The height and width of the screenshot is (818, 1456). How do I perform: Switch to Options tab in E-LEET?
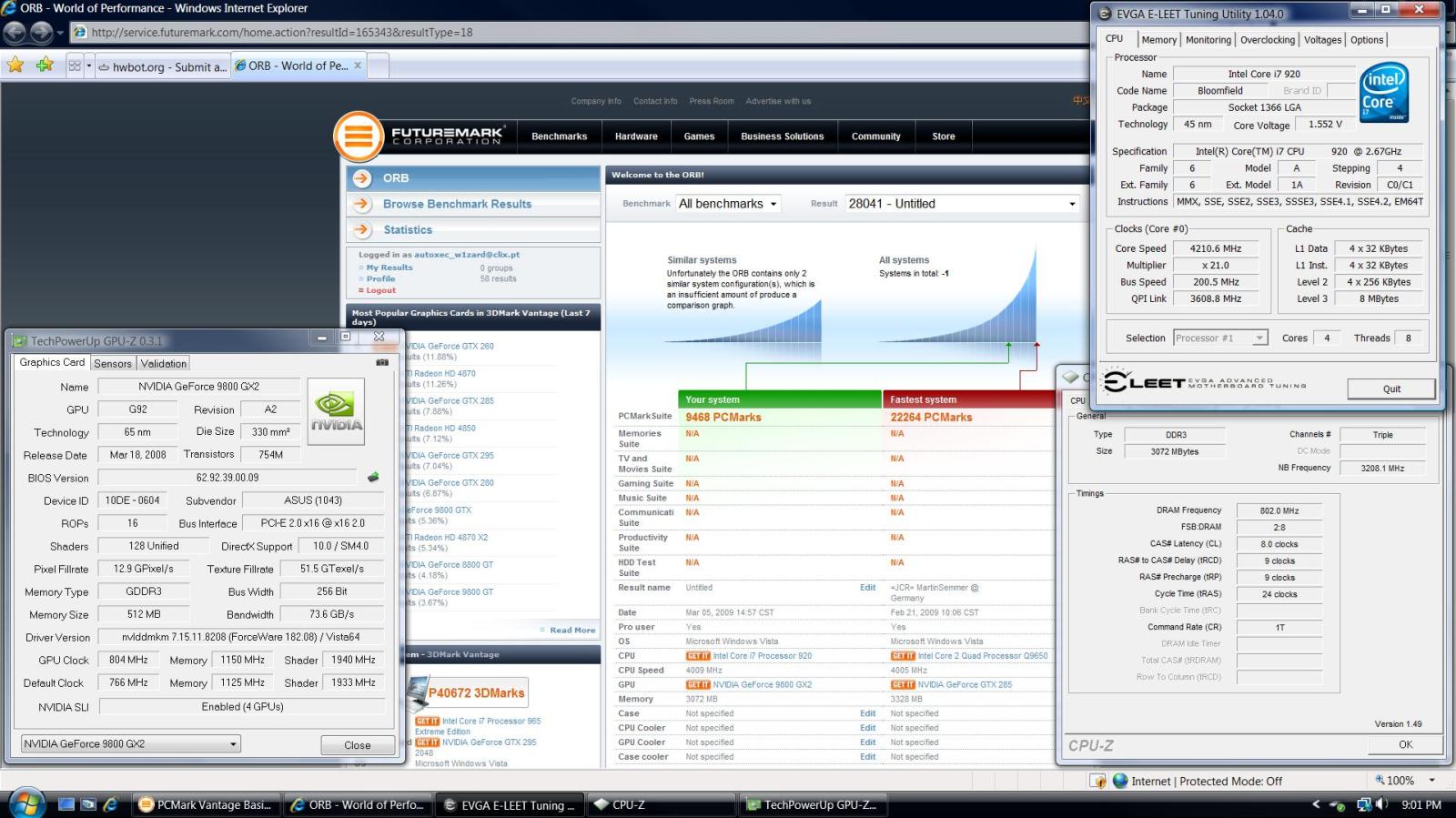click(1367, 40)
